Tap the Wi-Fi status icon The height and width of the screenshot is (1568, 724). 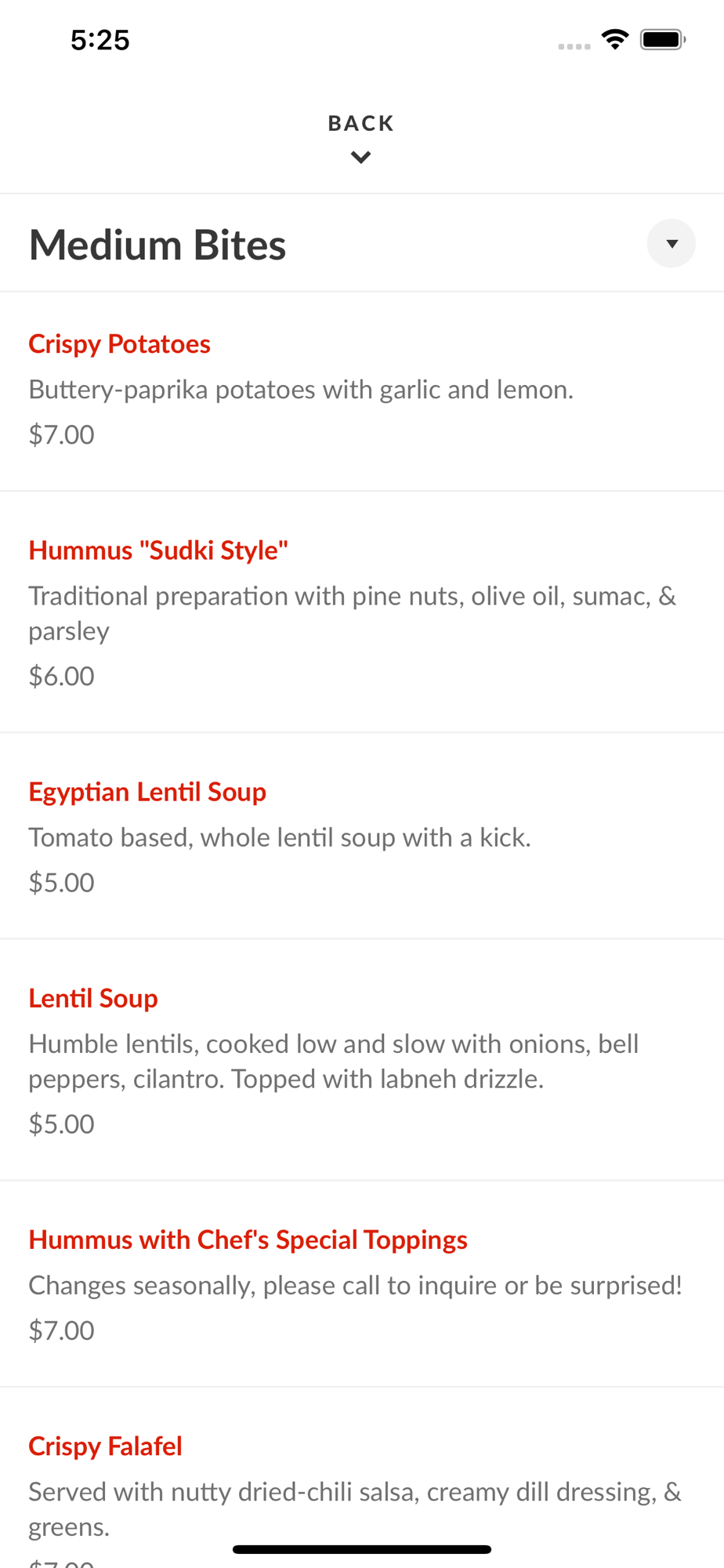[615, 39]
